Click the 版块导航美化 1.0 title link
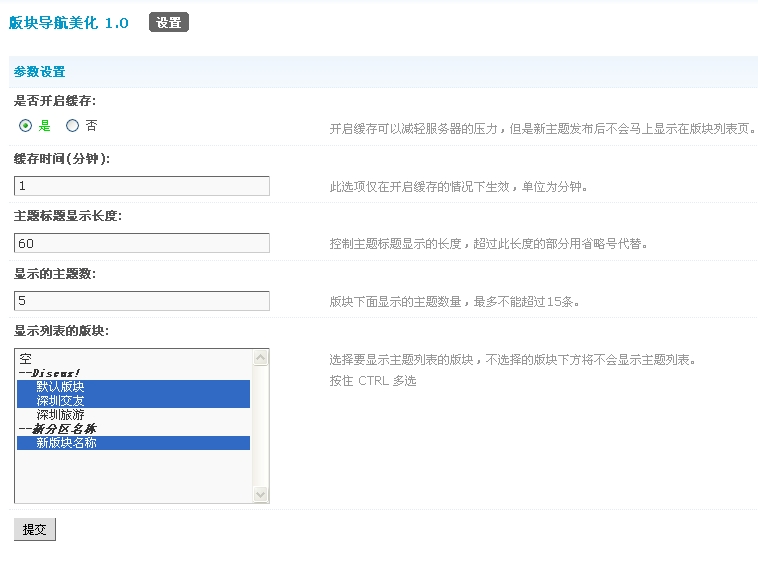The width and height of the screenshot is (758, 571). tap(69, 22)
